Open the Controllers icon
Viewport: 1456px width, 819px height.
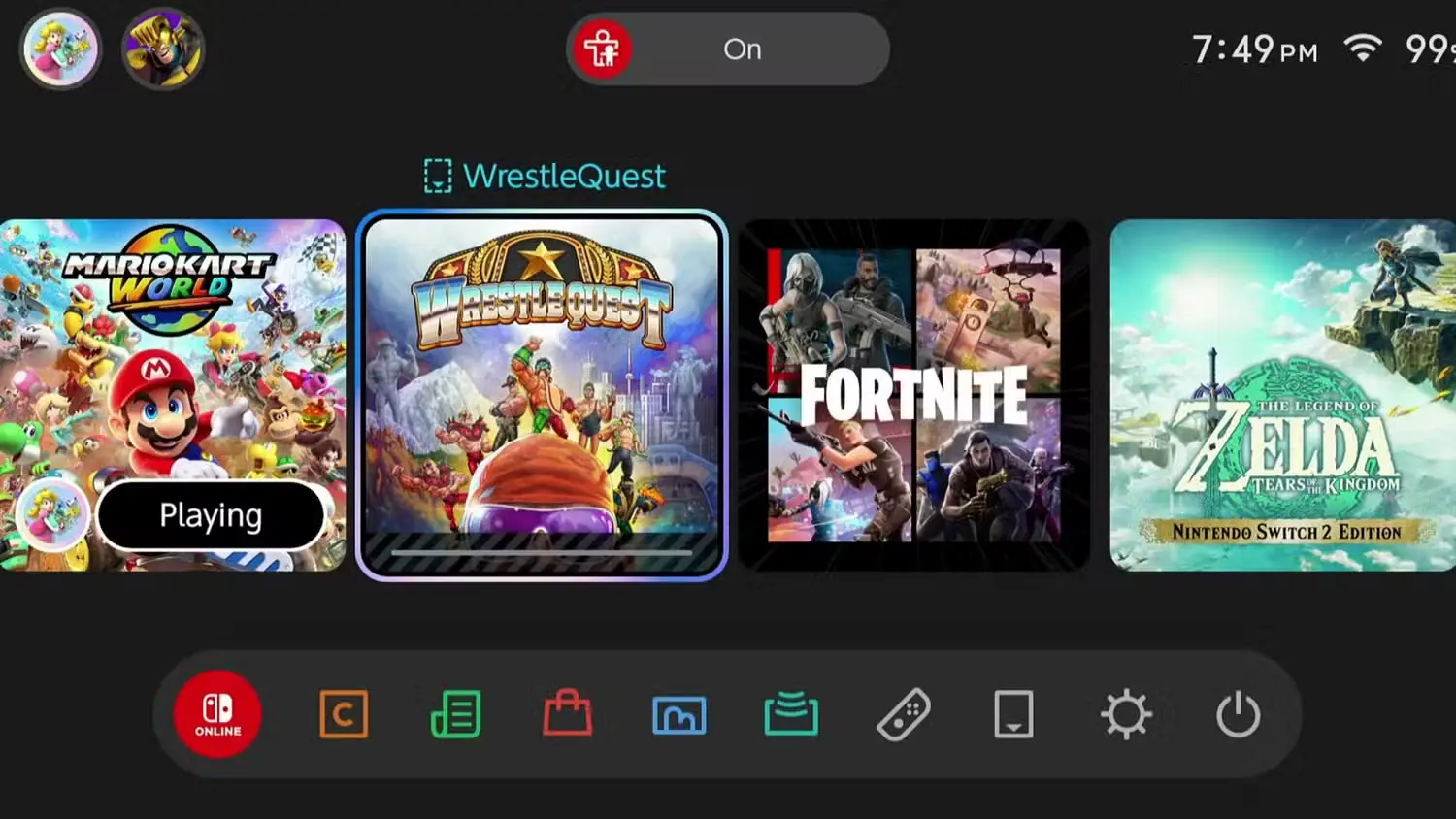(x=904, y=715)
